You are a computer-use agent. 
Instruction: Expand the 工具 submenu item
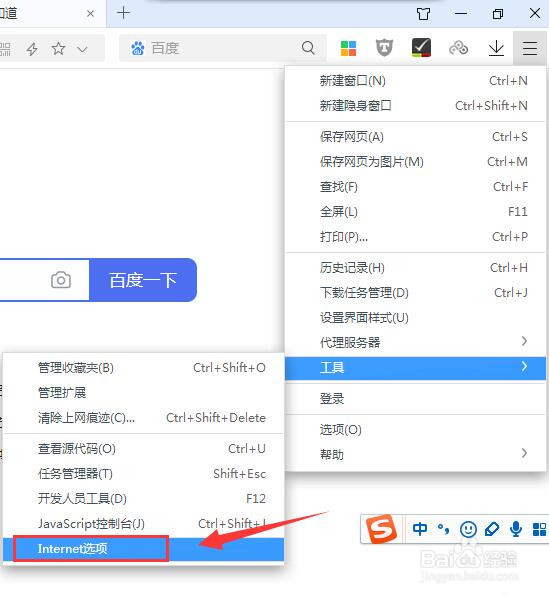tap(415, 367)
